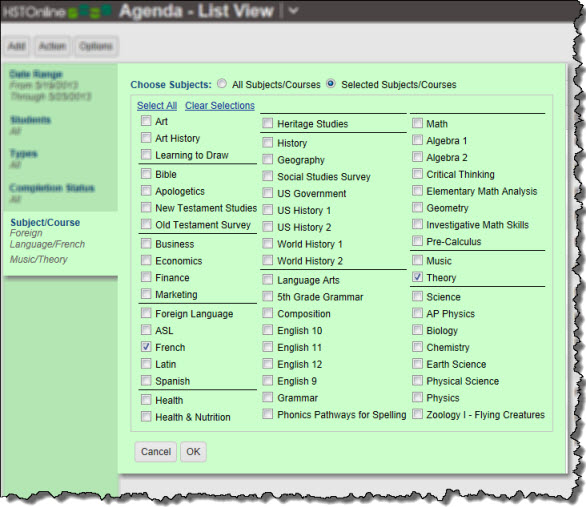
Task: Uncheck the French checkbox
Action: pos(146,346)
